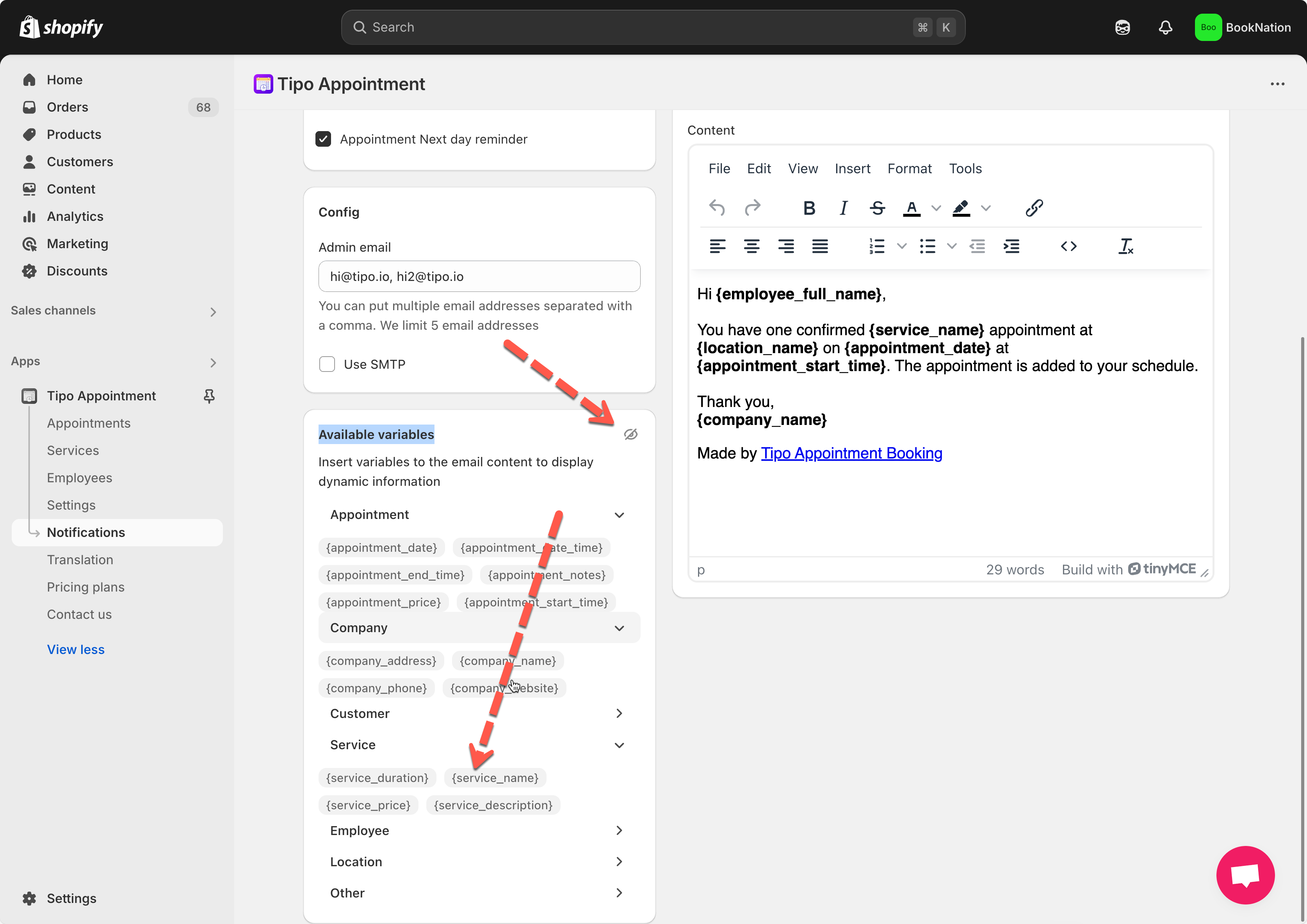Click the Admin email input field
This screenshot has height=924, width=1307.
tap(479, 277)
